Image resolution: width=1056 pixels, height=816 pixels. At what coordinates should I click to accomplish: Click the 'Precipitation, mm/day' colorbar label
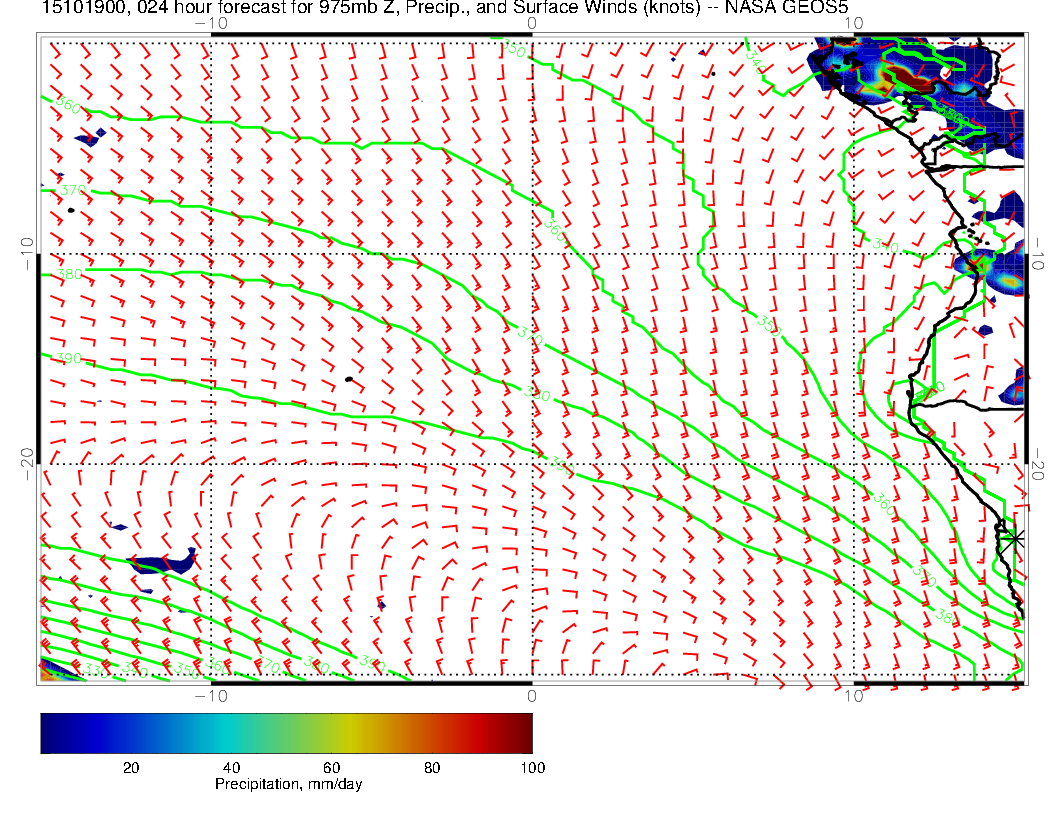pyautogui.click(x=288, y=785)
